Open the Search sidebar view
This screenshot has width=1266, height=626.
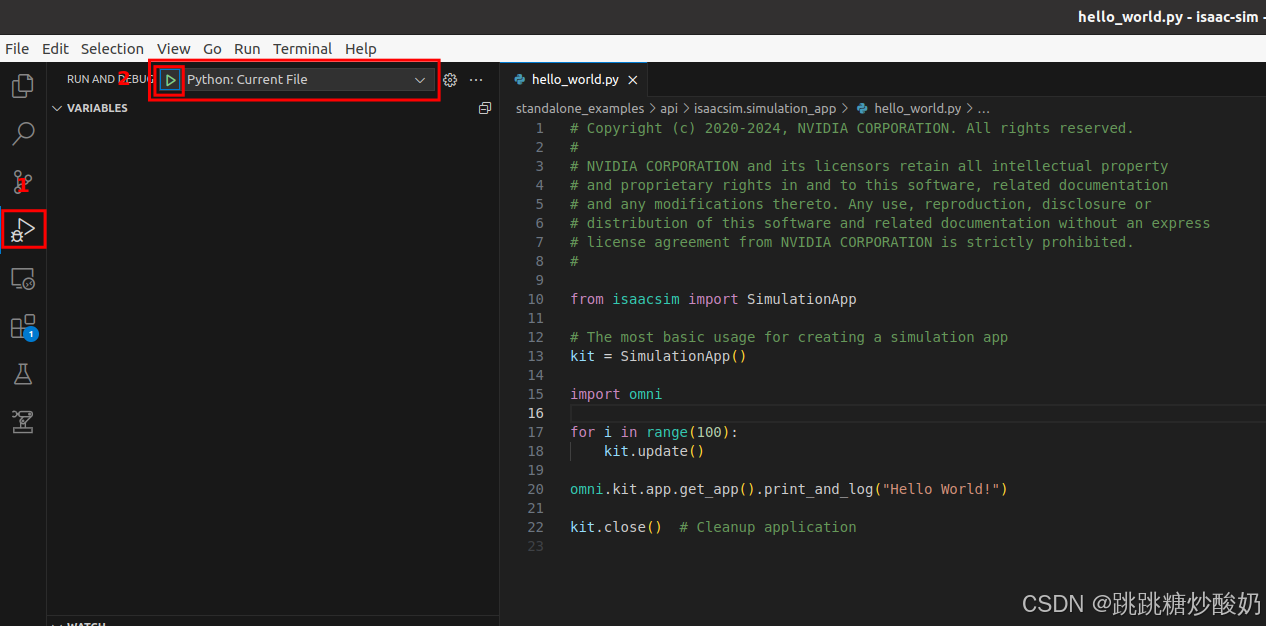pos(22,133)
